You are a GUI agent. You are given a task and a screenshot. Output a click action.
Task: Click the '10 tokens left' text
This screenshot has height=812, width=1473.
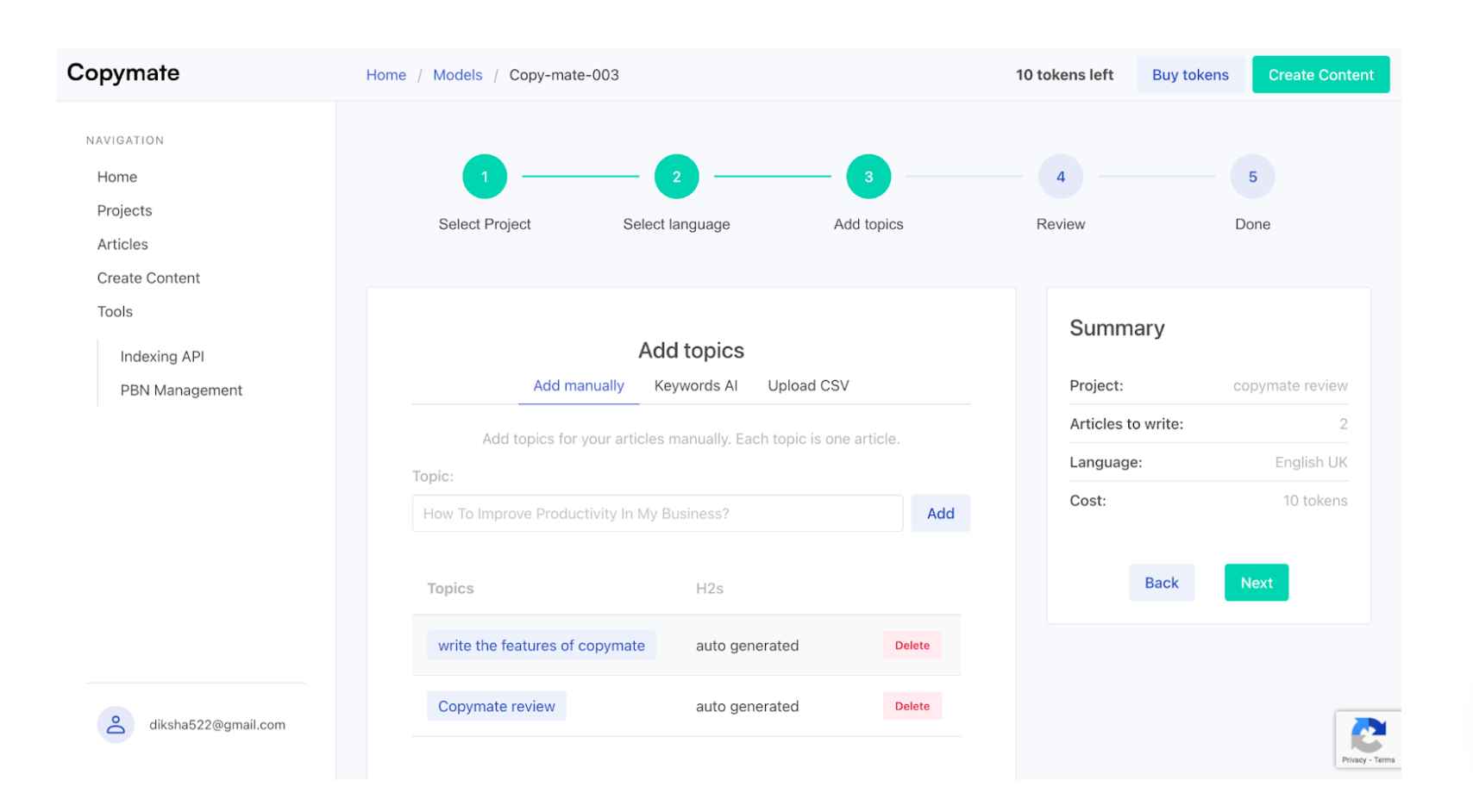tap(1064, 75)
